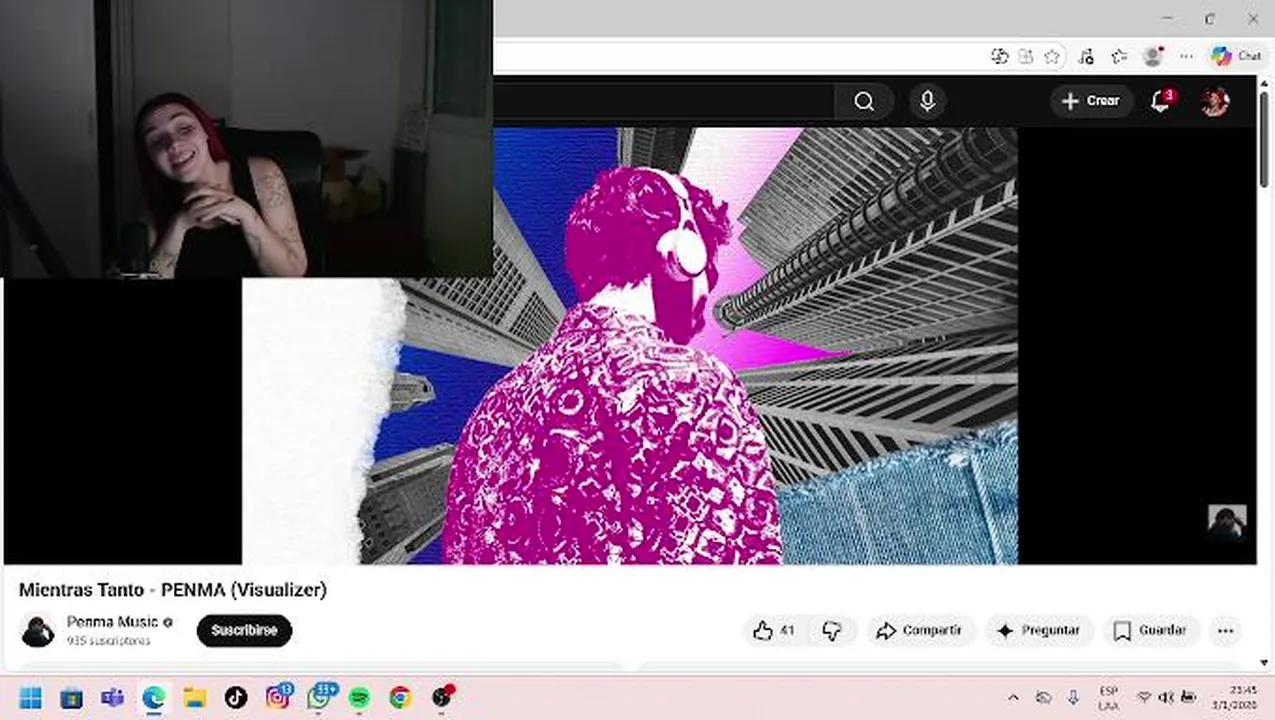Click the ESP LAA language indicator
Viewport: 1275px width, 720px height.
click(1108, 697)
